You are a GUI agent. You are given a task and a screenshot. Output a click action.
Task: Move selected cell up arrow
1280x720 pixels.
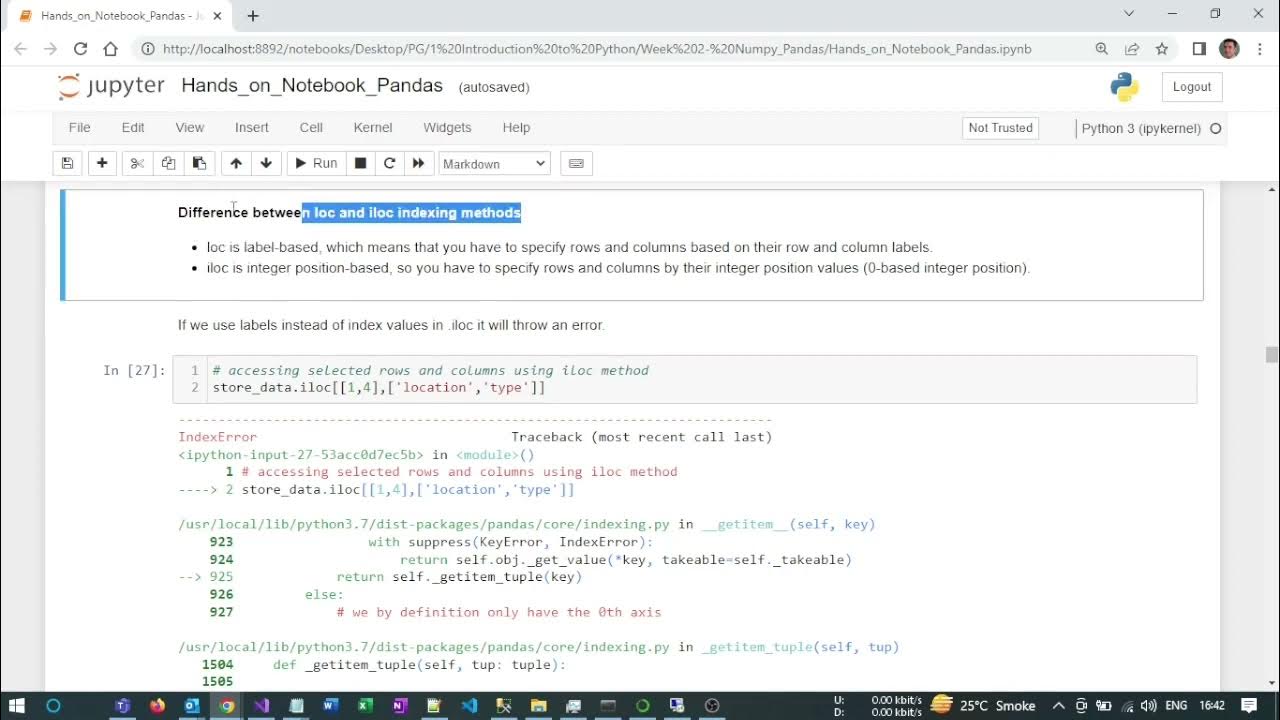click(236, 163)
